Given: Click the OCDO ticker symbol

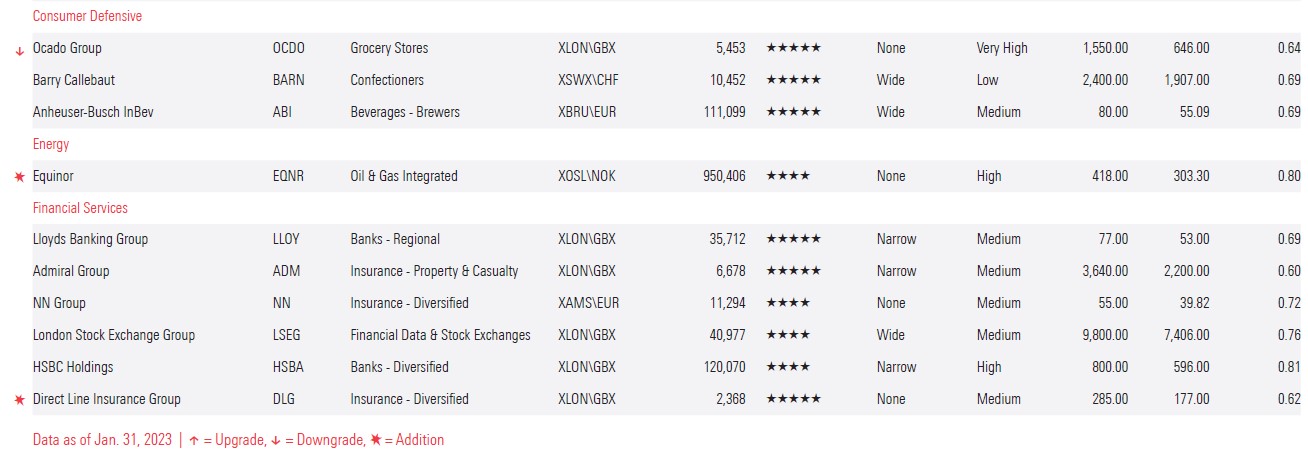Looking at the screenshot, I should pos(288,48).
